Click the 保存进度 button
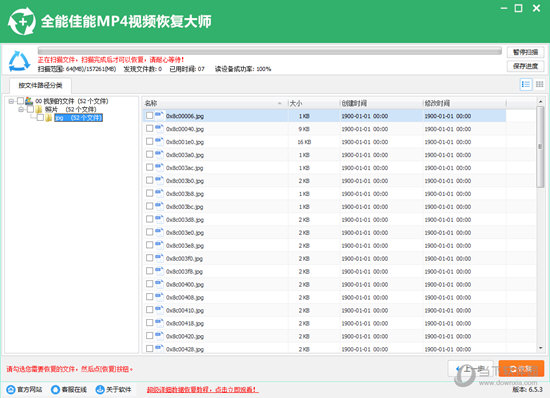Screen dimensions: 550x398 tap(525, 66)
